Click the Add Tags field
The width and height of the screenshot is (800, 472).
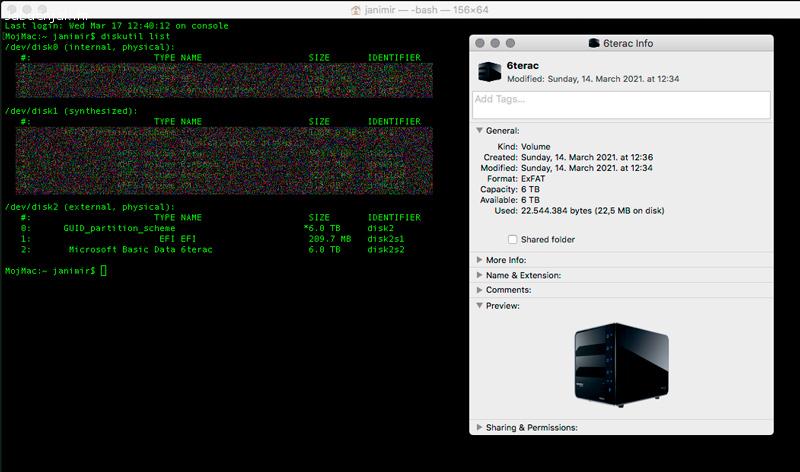(620, 105)
